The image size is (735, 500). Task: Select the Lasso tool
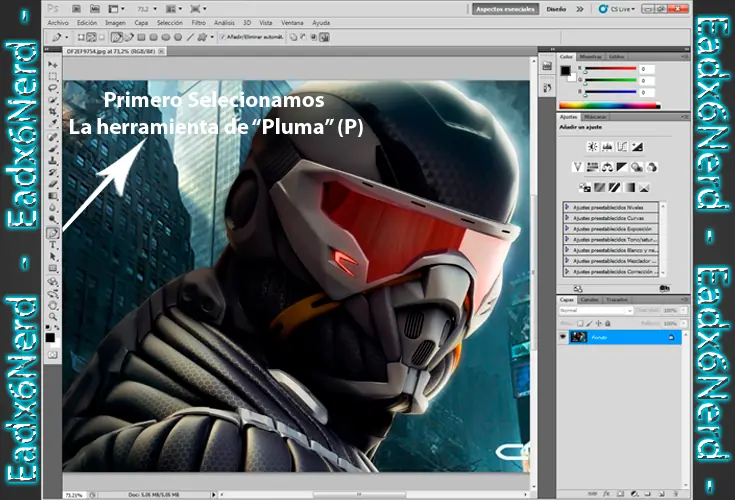click(x=52, y=88)
